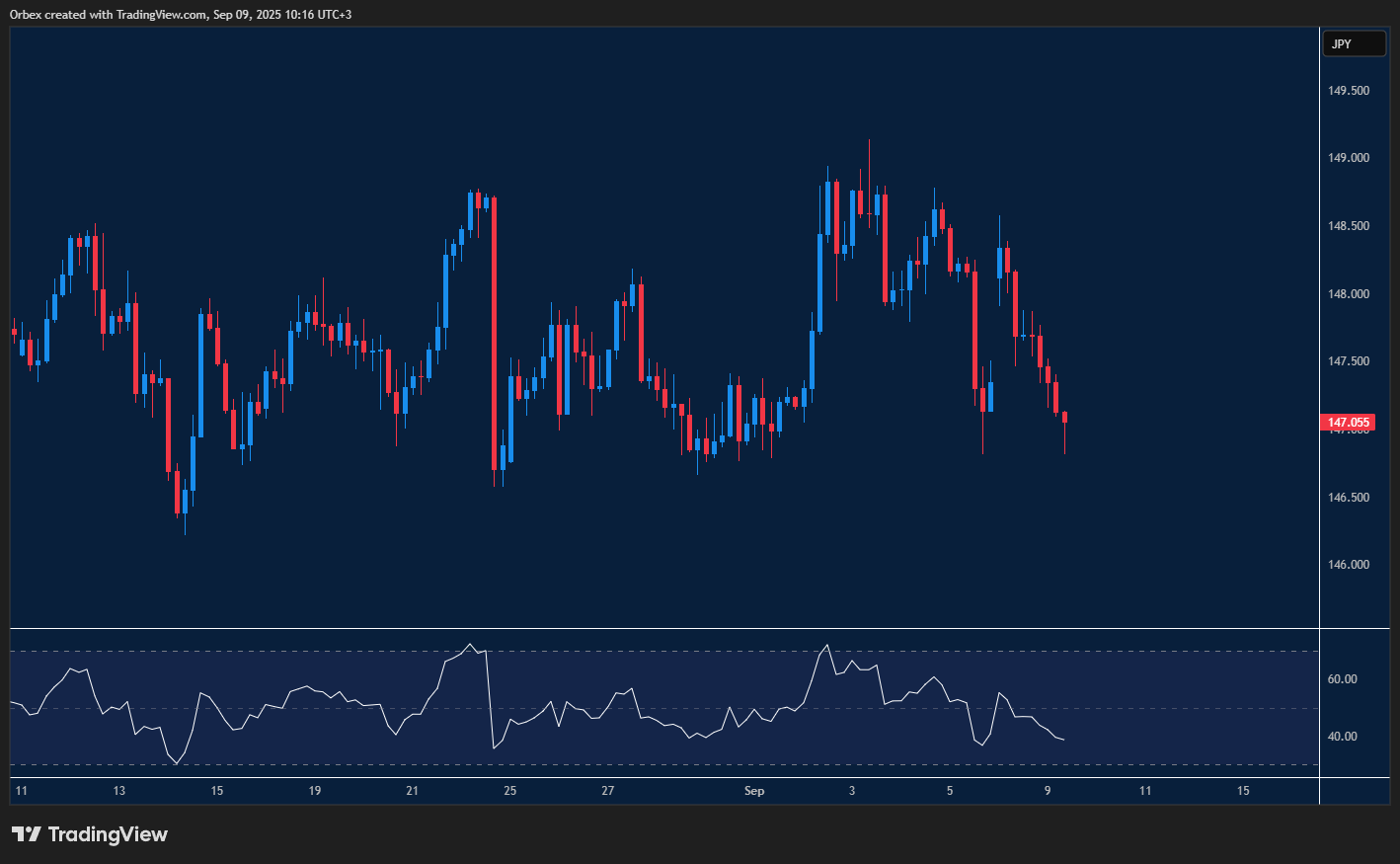Select the Sep label on the time axis
Viewport: 1400px width, 864px height.
(x=754, y=791)
